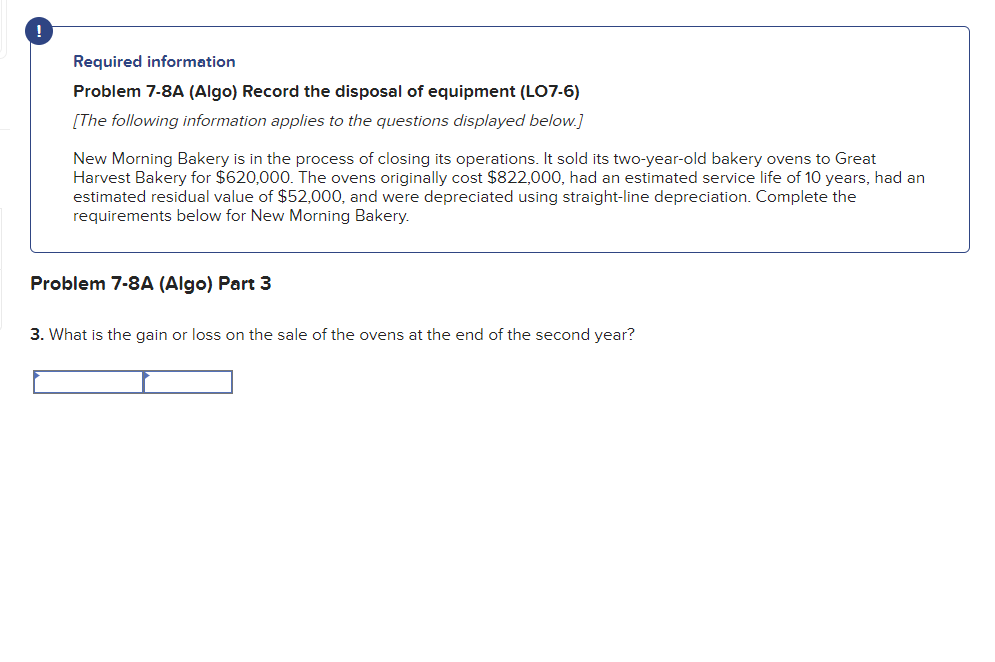Select the Required information heading
The height and width of the screenshot is (662, 995).
(x=154, y=61)
